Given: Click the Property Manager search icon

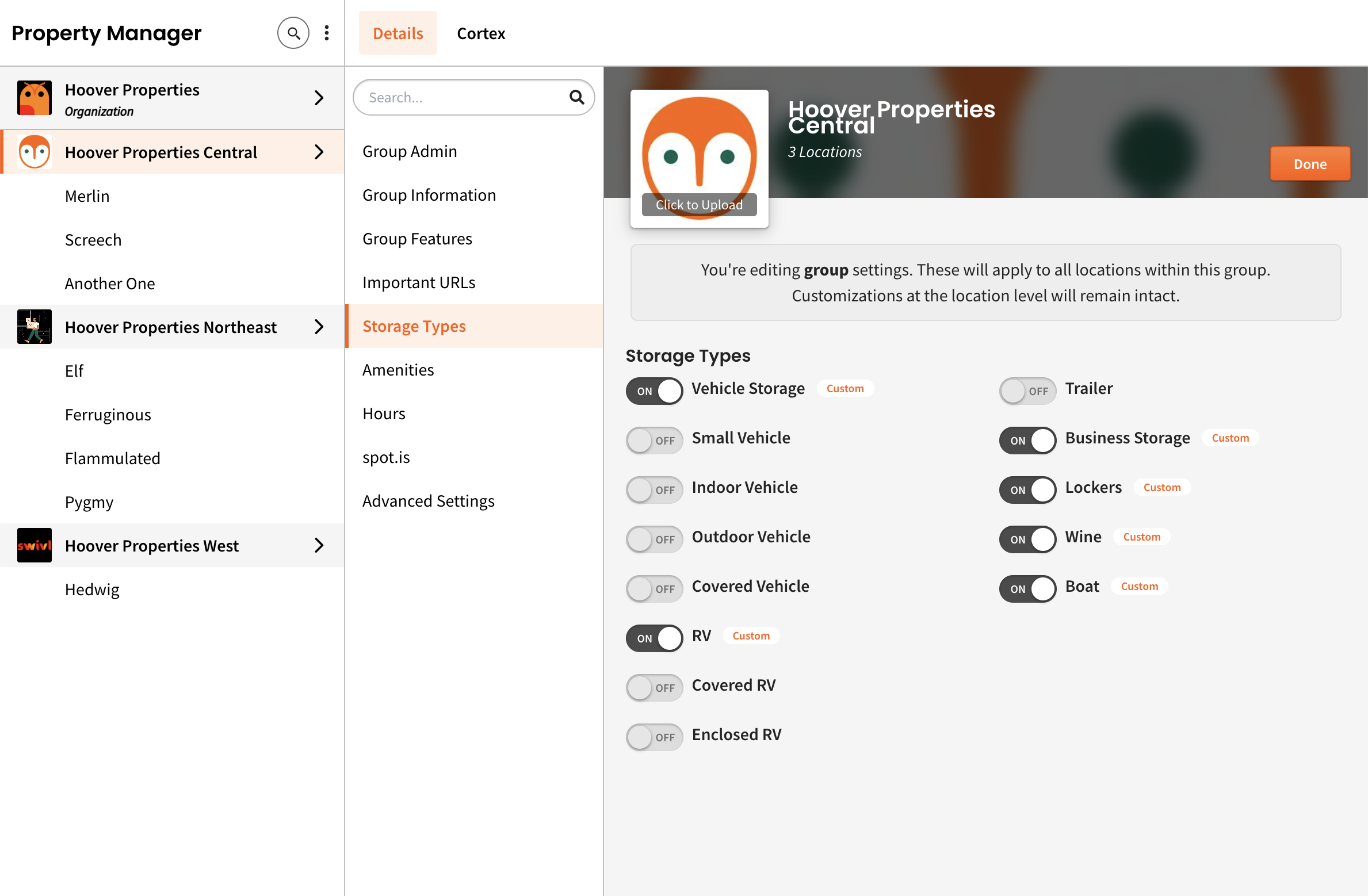Looking at the screenshot, I should tap(293, 33).
